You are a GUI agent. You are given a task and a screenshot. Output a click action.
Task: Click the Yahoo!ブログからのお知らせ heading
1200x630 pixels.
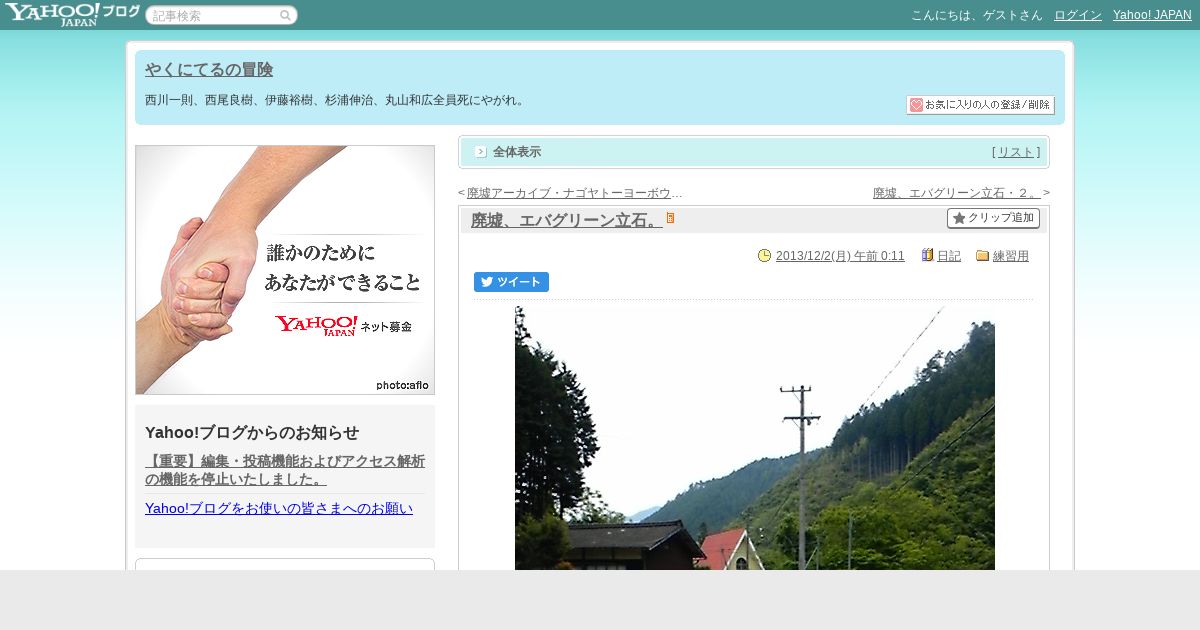click(252, 433)
